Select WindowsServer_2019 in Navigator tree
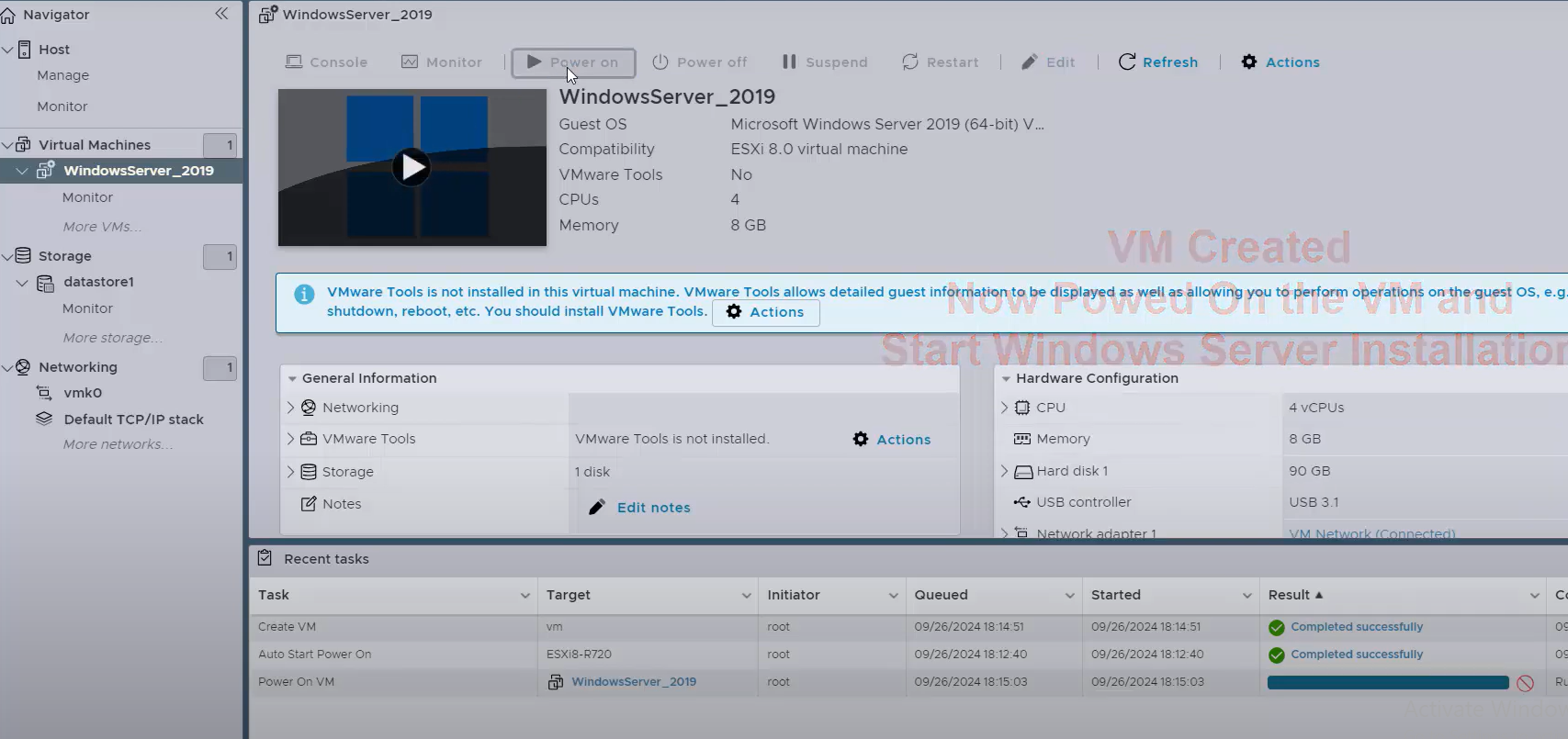1568x739 pixels. 139,171
